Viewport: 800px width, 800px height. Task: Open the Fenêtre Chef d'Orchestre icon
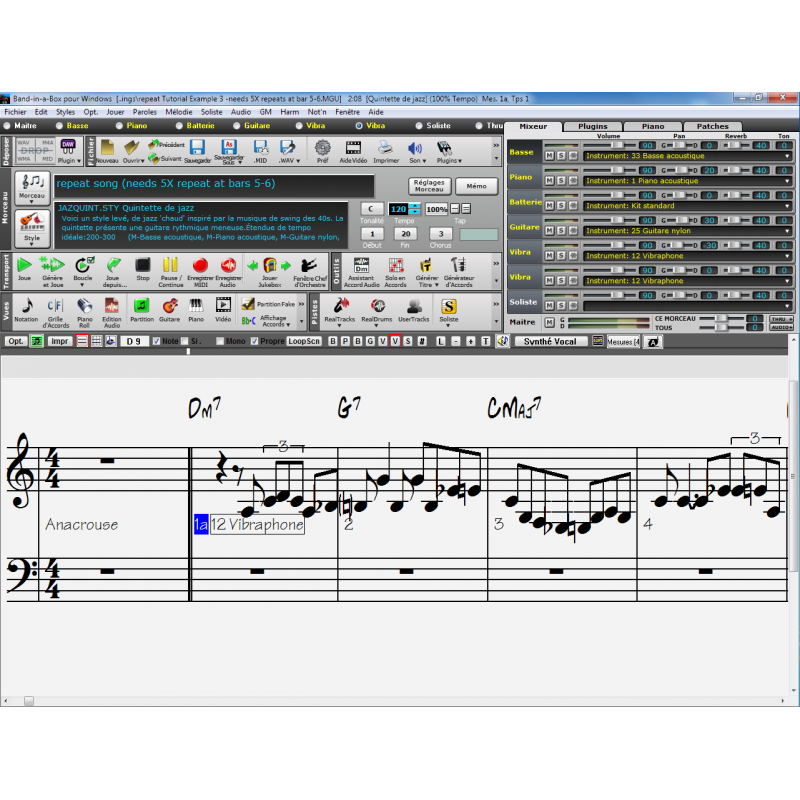click(309, 265)
